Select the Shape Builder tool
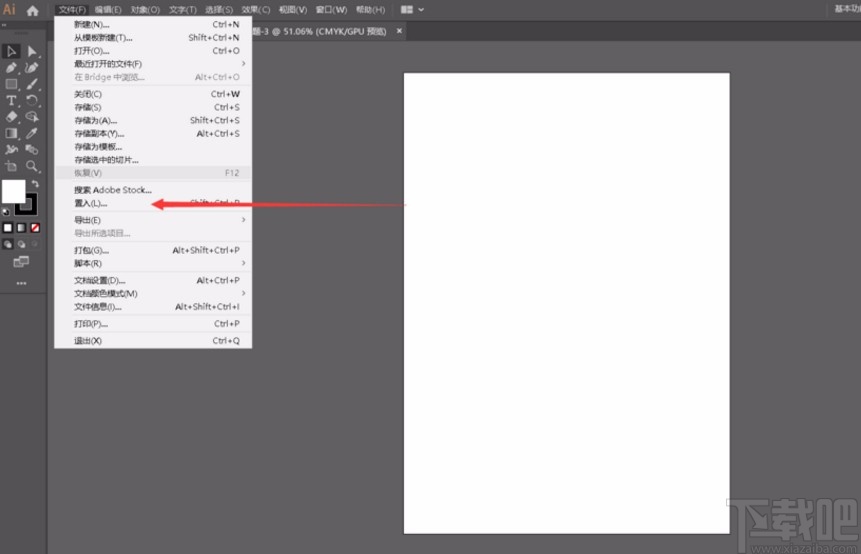The image size is (861, 554). coord(32,116)
